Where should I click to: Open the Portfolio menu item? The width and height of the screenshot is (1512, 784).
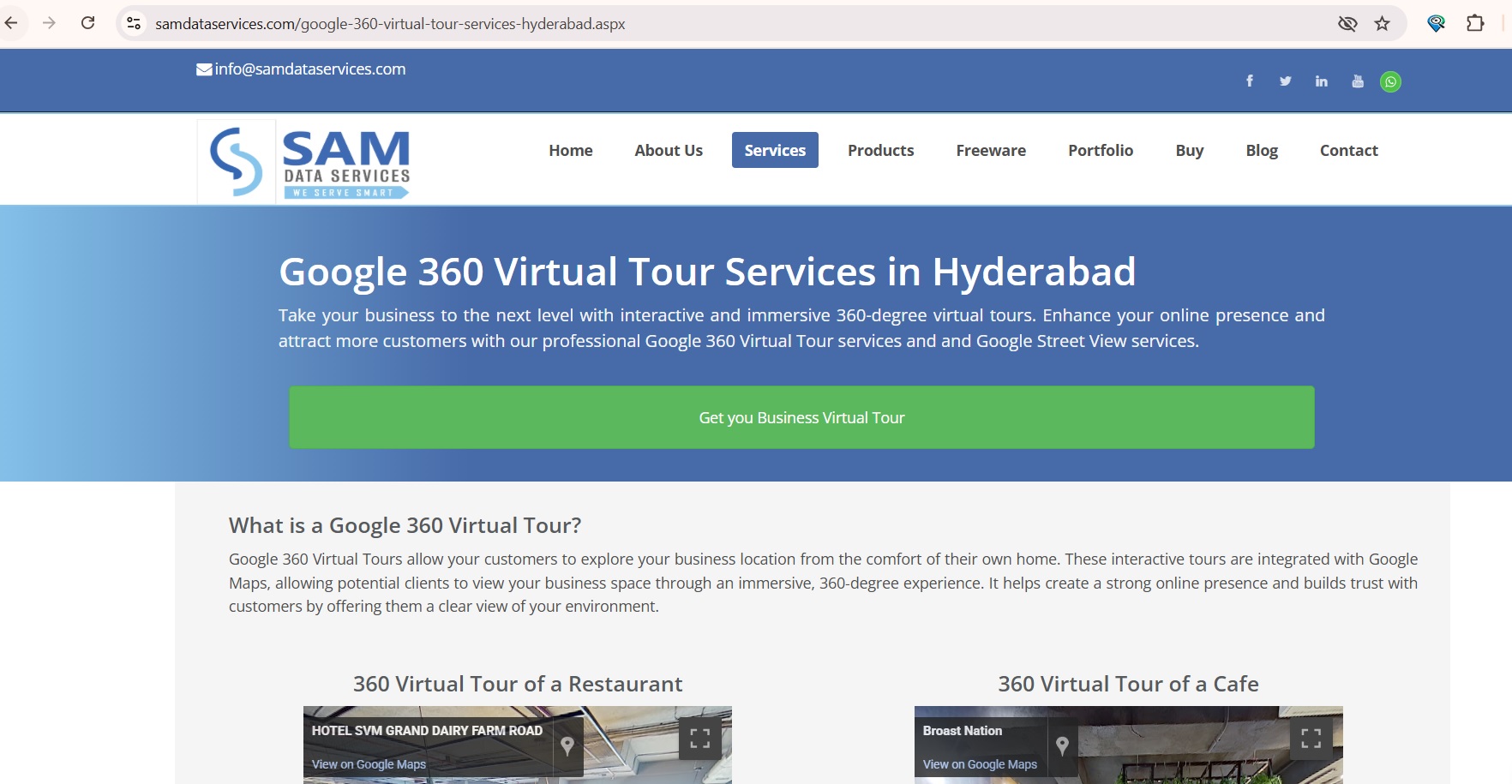(1101, 151)
